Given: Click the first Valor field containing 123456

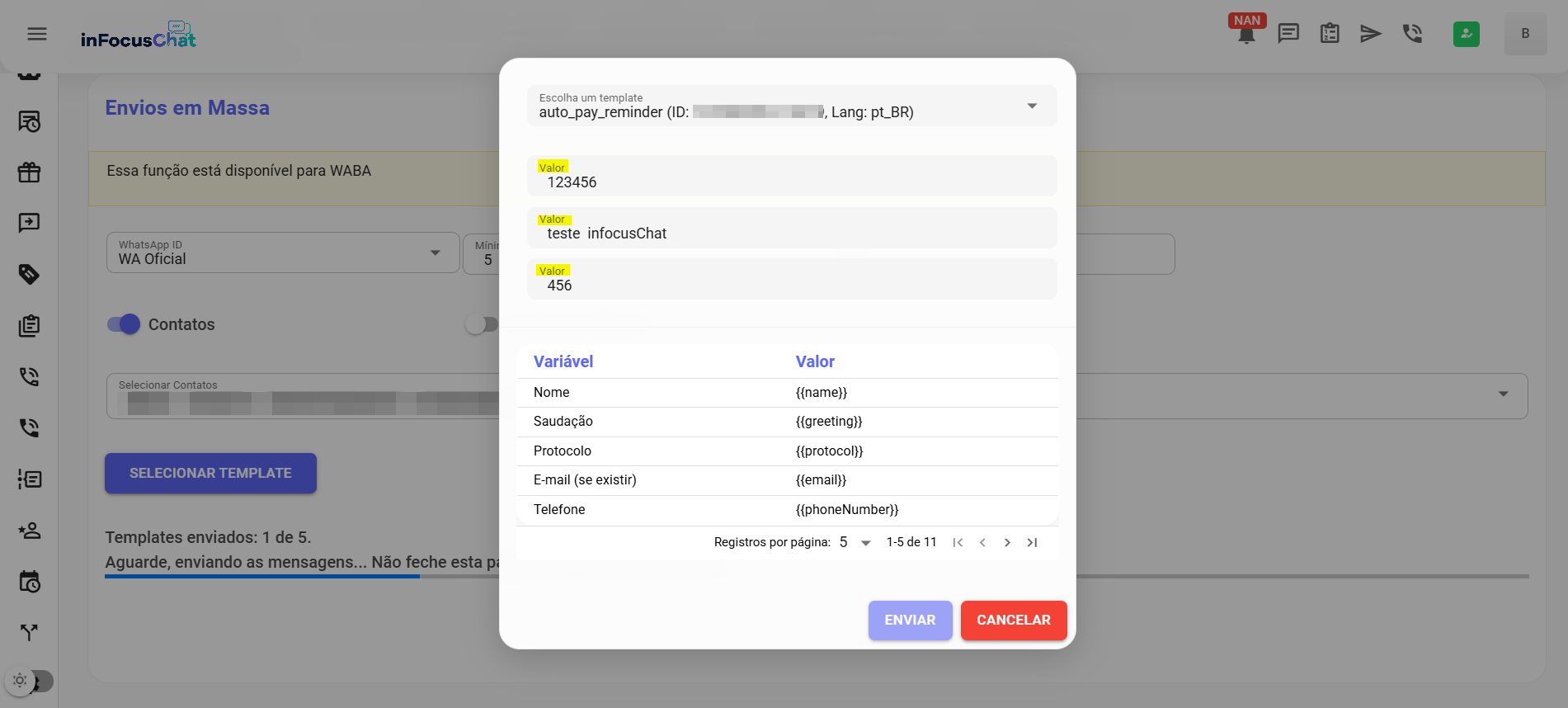Looking at the screenshot, I should pos(791,182).
